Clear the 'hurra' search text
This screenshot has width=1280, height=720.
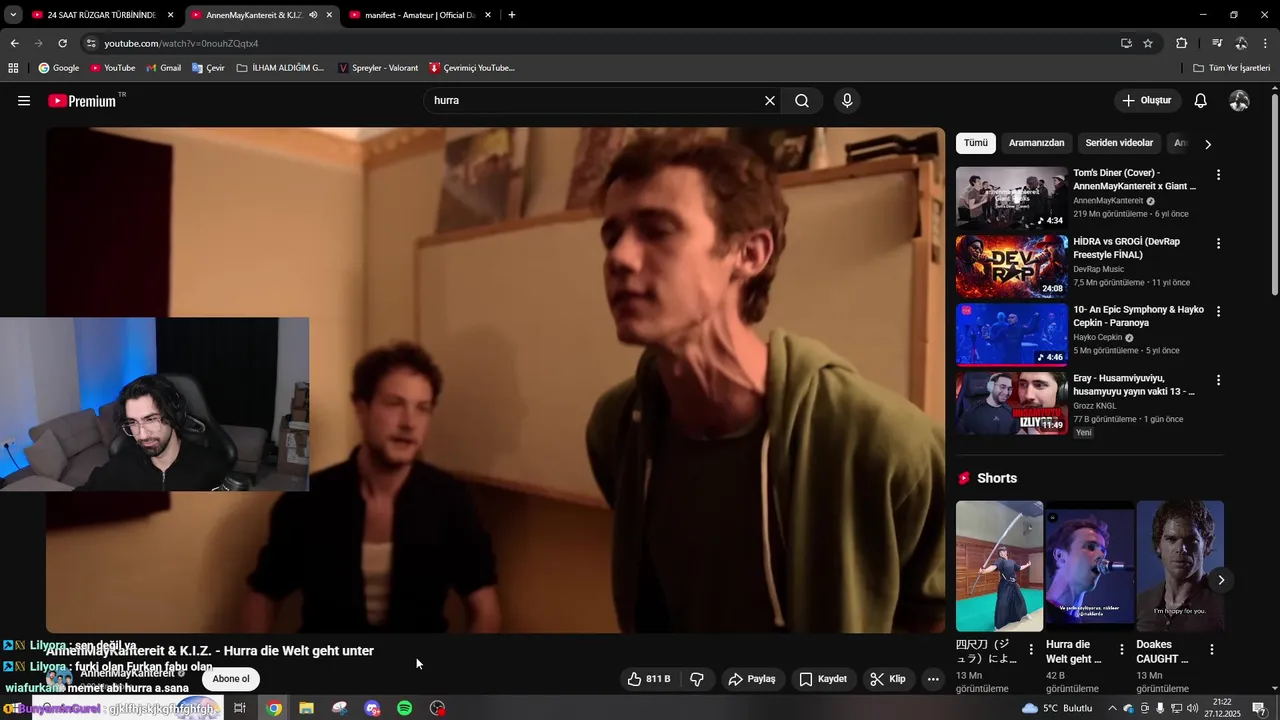pyautogui.click(x=770, y=101)
